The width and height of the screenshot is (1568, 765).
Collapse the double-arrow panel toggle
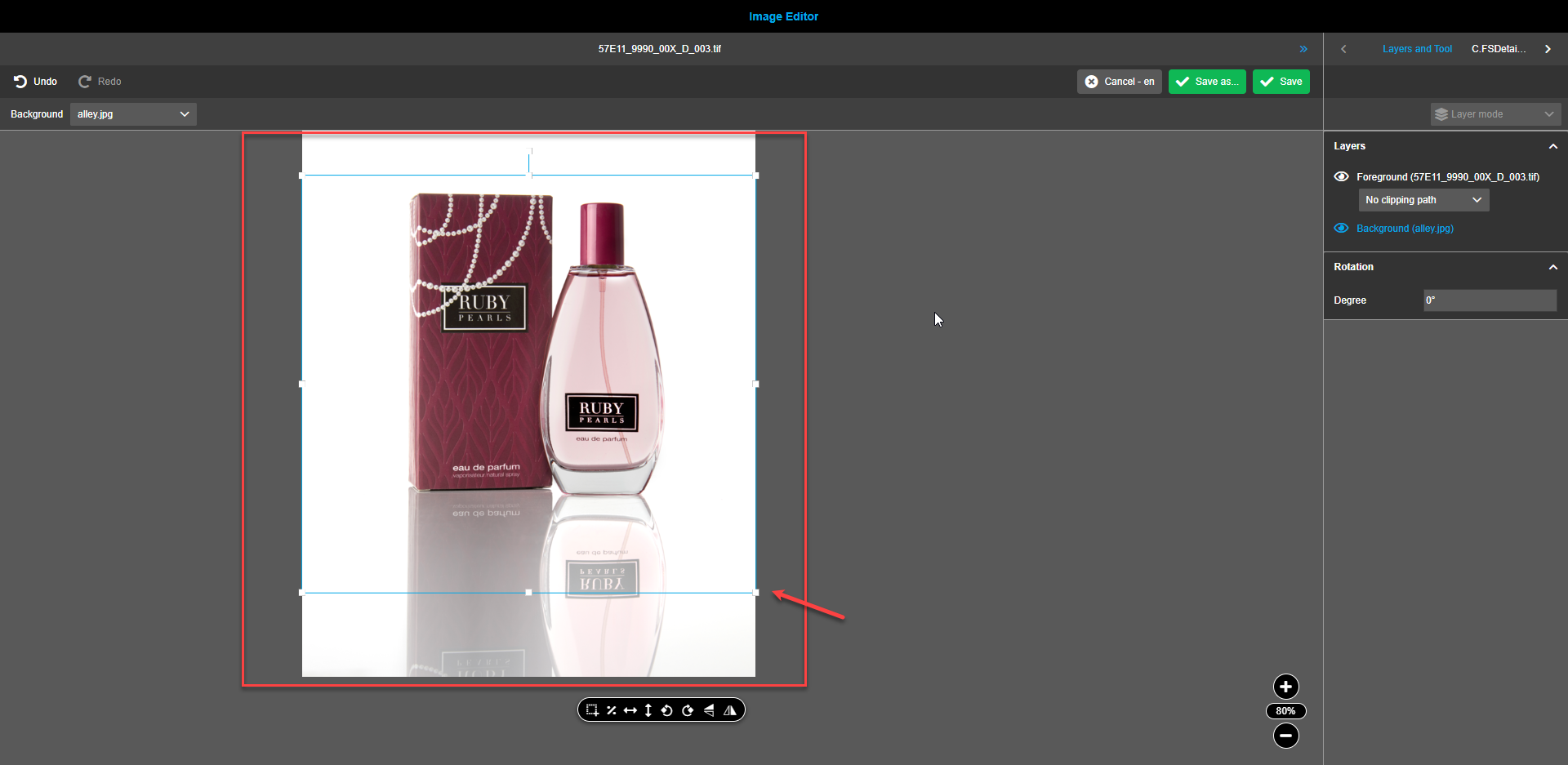tap(1303, 48)
